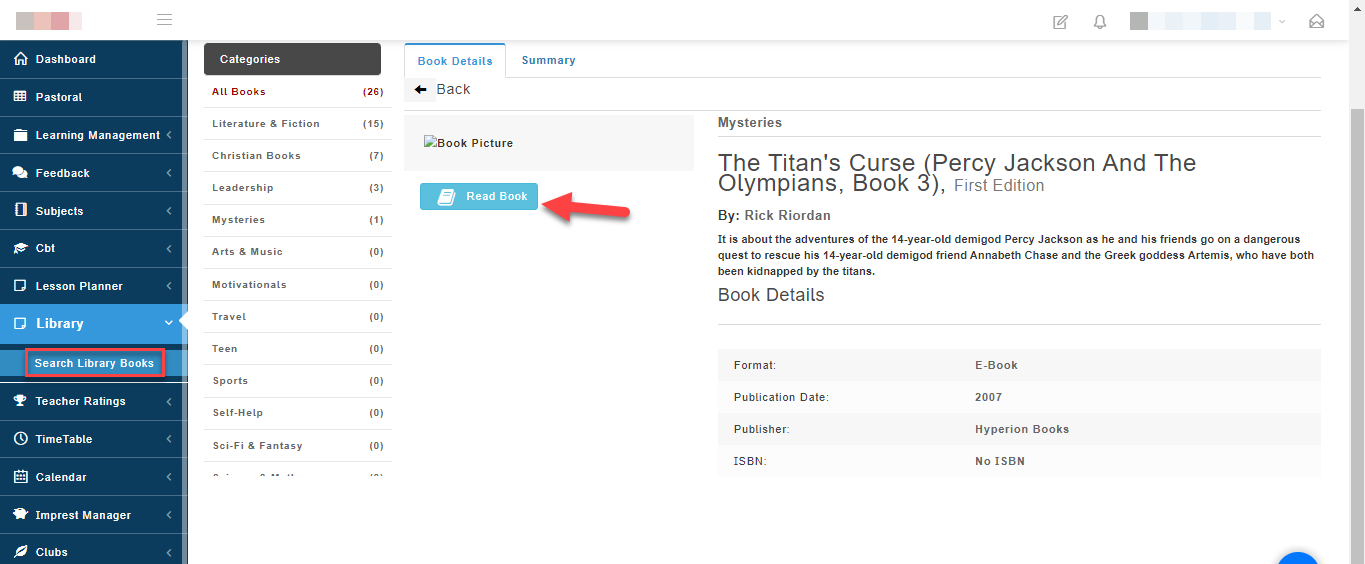1365x564 pixels.
Task: Expand the Calendar menu chevron
Action: tap(169, 477)
